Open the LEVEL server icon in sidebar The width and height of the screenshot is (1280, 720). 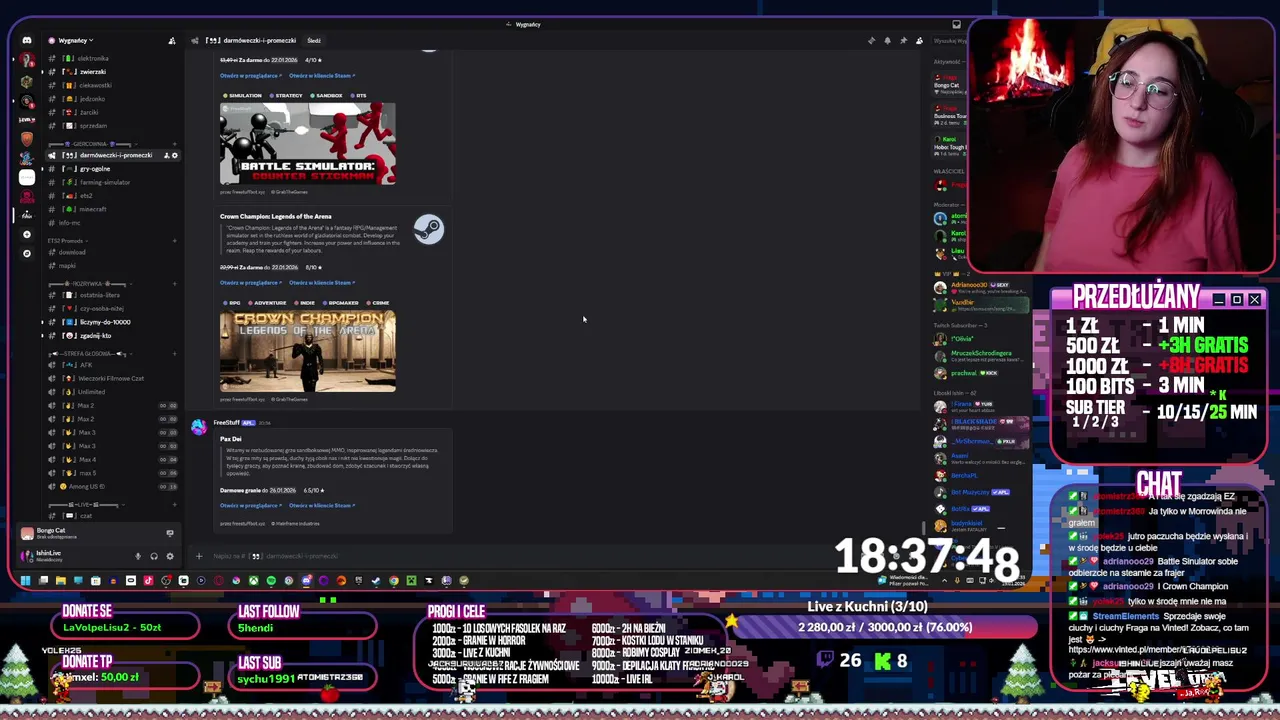(27, 119)
